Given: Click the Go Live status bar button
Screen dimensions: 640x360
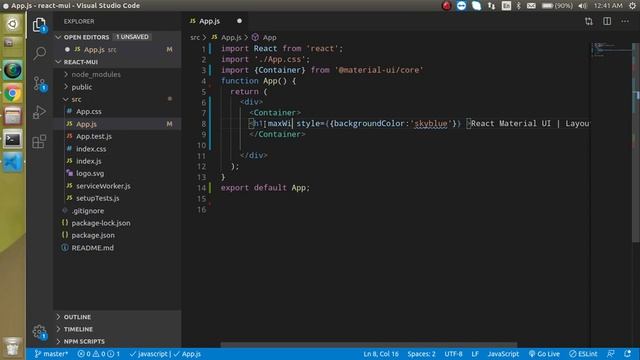Looking at the screenshot, I should pyautogui.click(x=544, y=354).
